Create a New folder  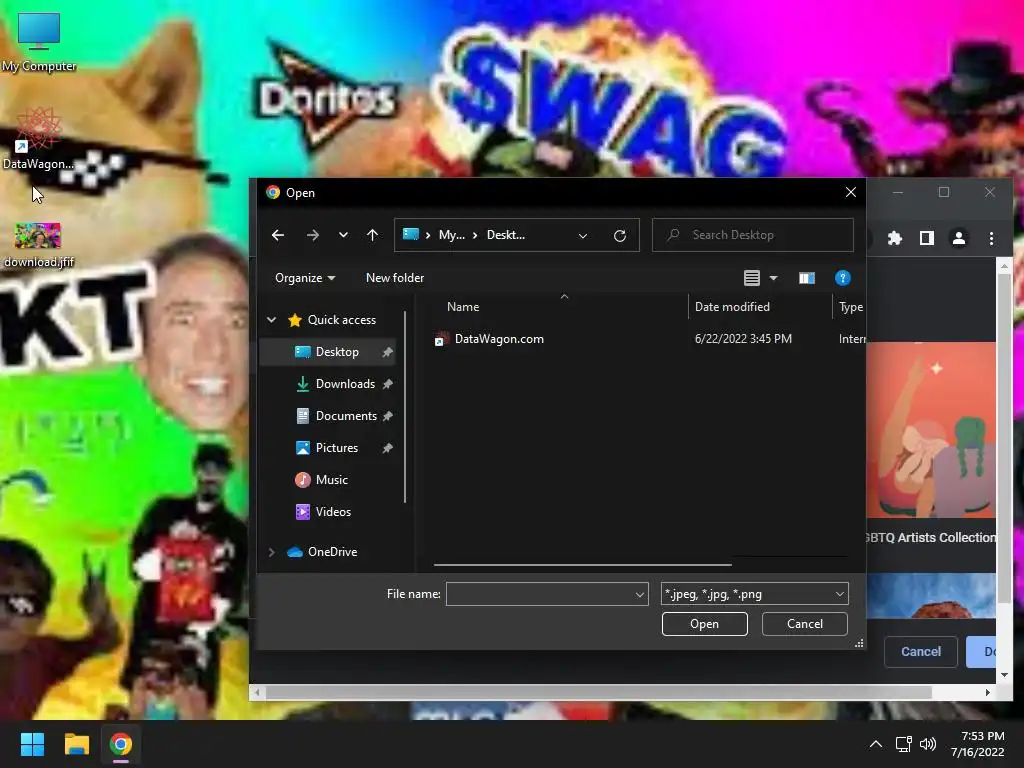click(x=394, y=278)
